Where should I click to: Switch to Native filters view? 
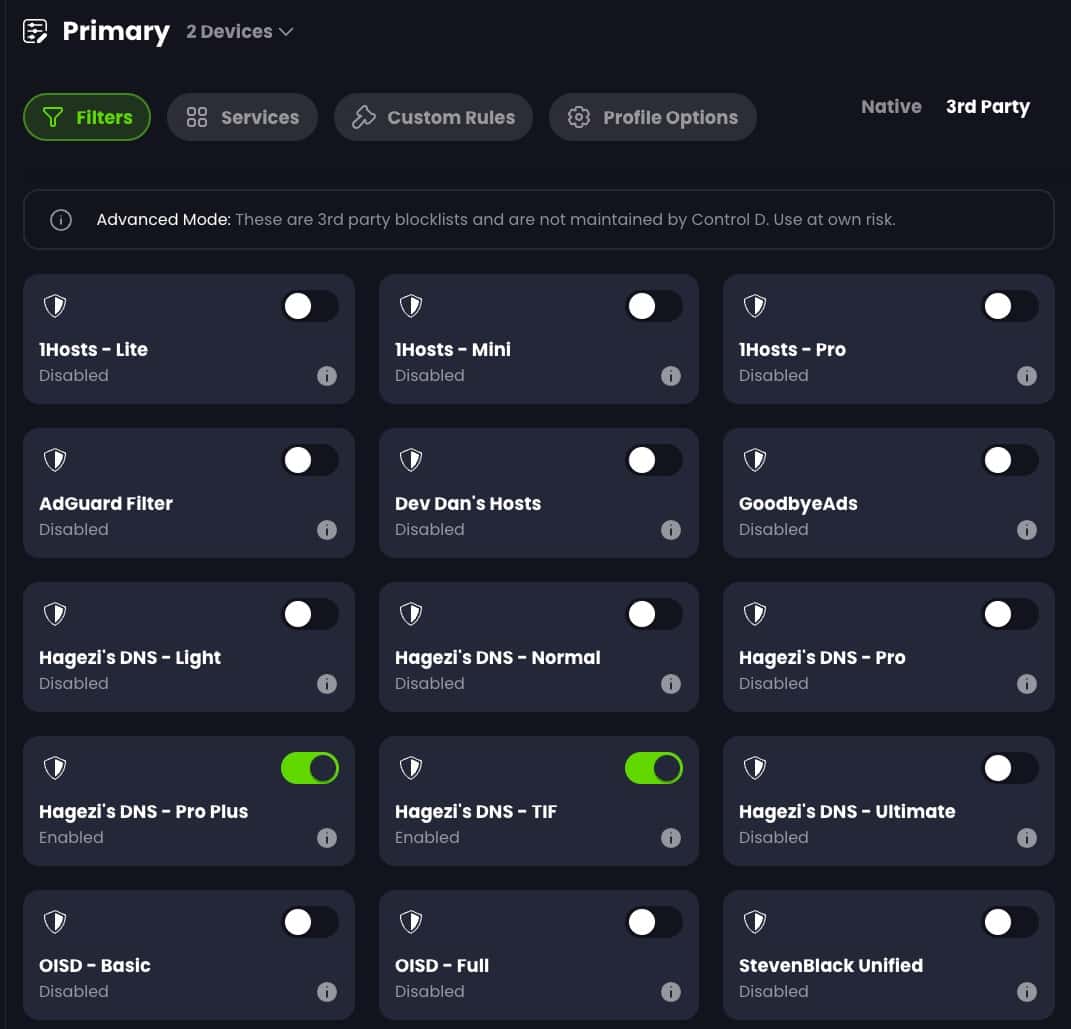tap(891, 107)
